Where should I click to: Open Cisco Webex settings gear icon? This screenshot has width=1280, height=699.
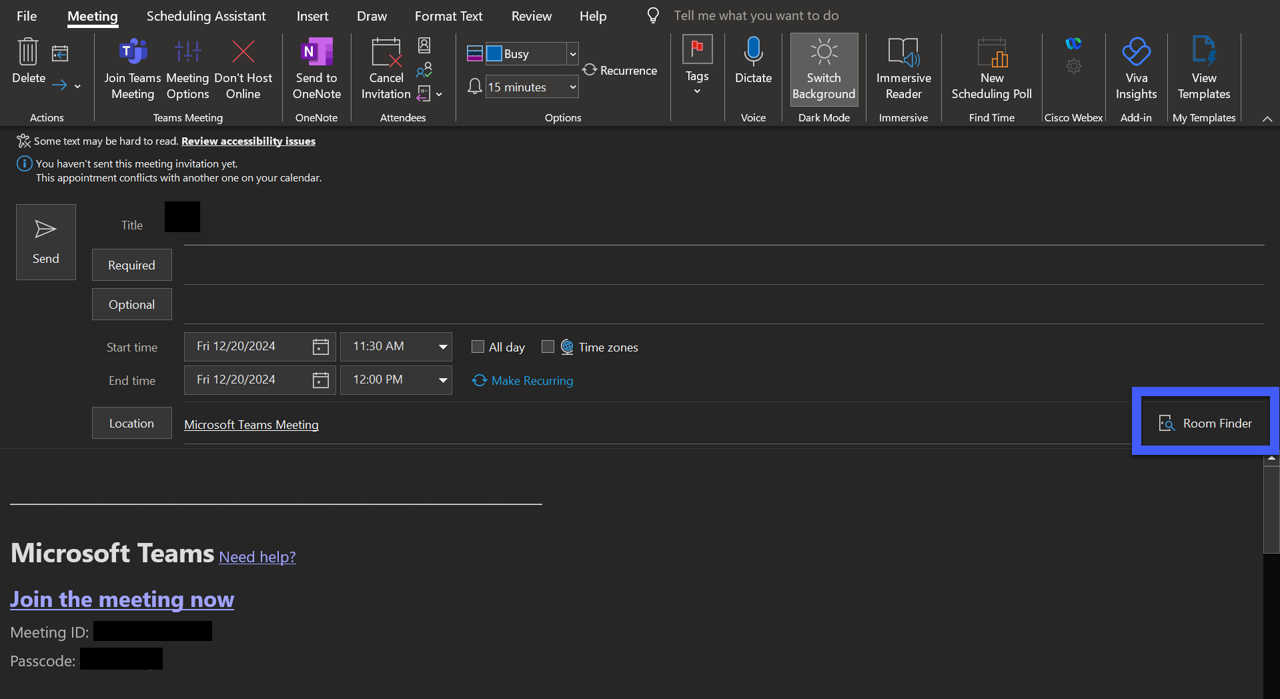(x=1073, y=66)
